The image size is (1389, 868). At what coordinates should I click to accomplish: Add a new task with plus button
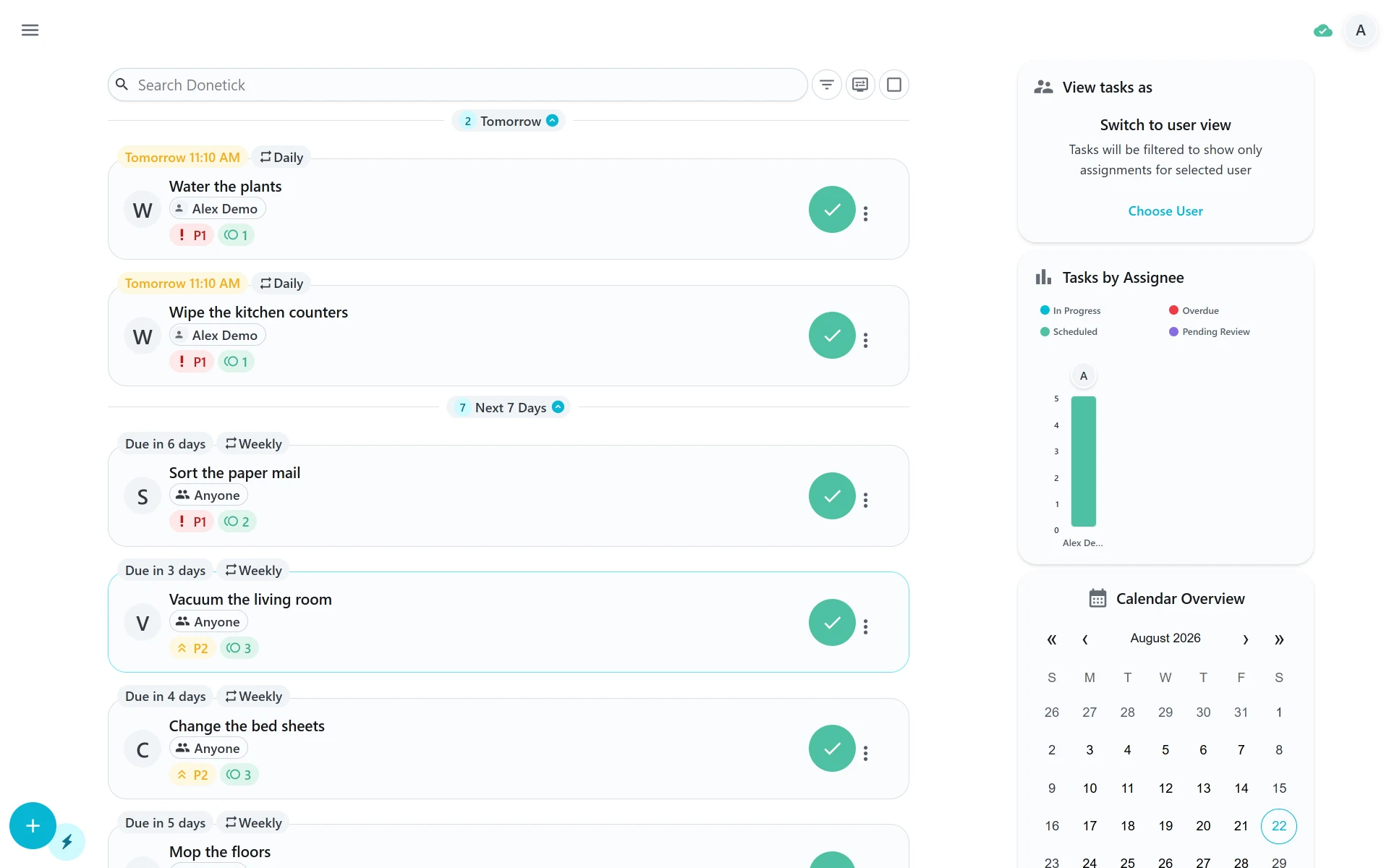33,826
